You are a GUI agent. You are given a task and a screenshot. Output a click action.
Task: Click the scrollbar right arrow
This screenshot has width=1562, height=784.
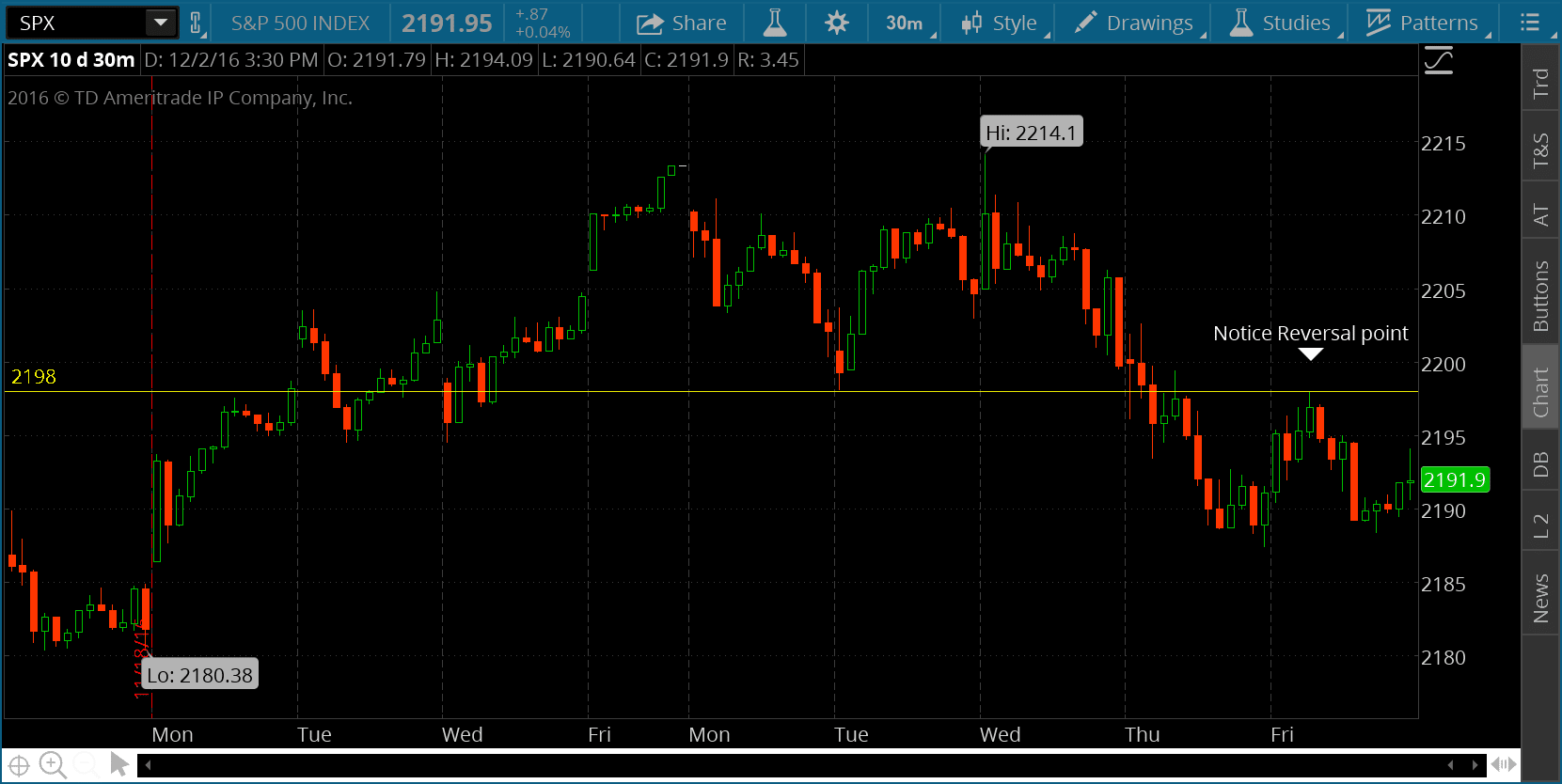pos(1475,765)
